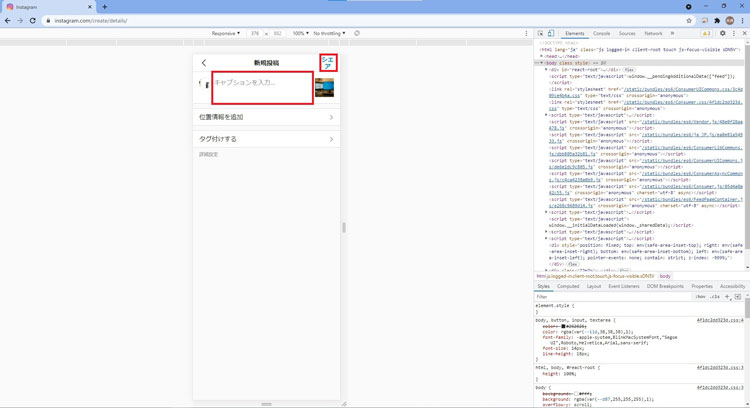Expand the head element node
750x408 pixels.
point(541,56)
